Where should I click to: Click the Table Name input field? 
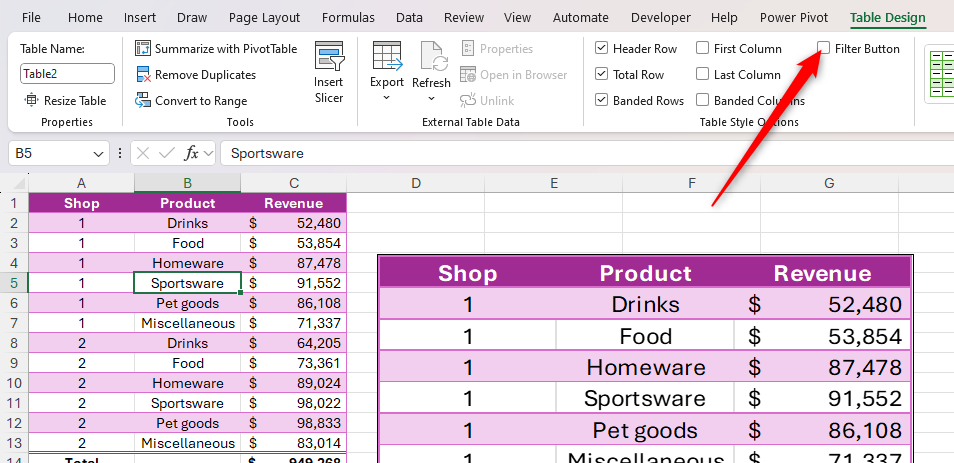tap(68, 74)
